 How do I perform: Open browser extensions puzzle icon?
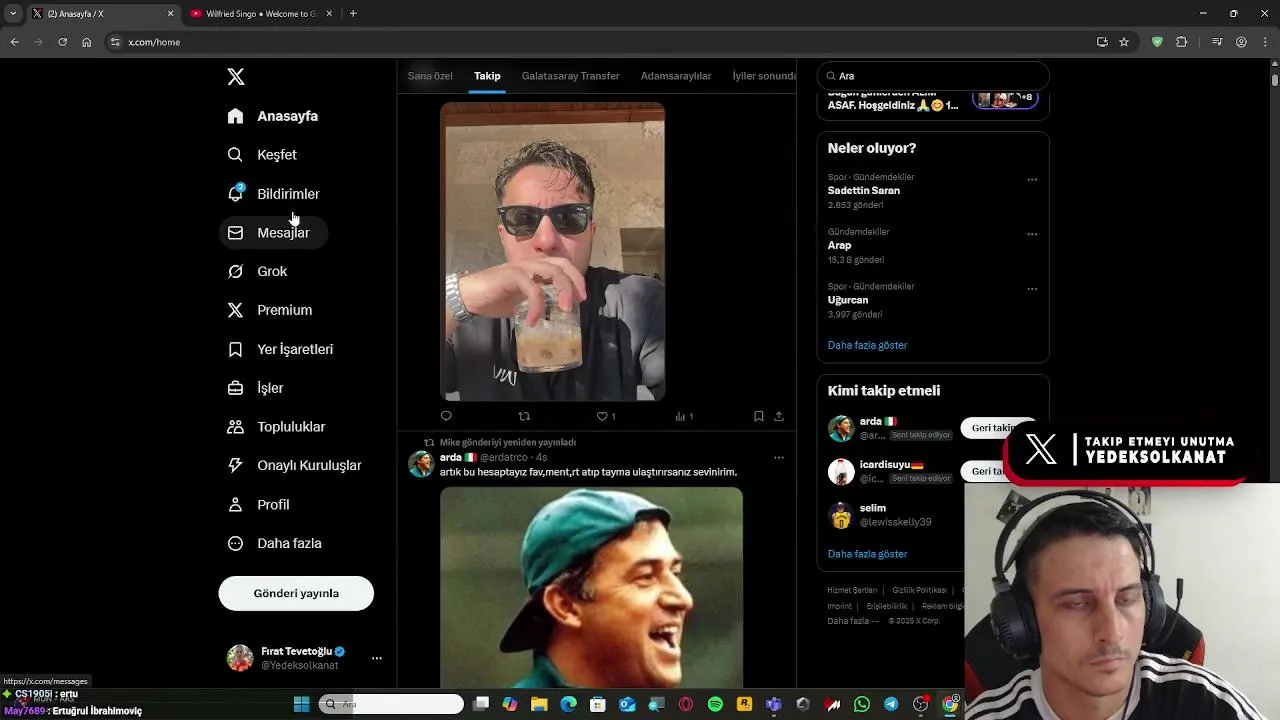(x=1181, y=42)
